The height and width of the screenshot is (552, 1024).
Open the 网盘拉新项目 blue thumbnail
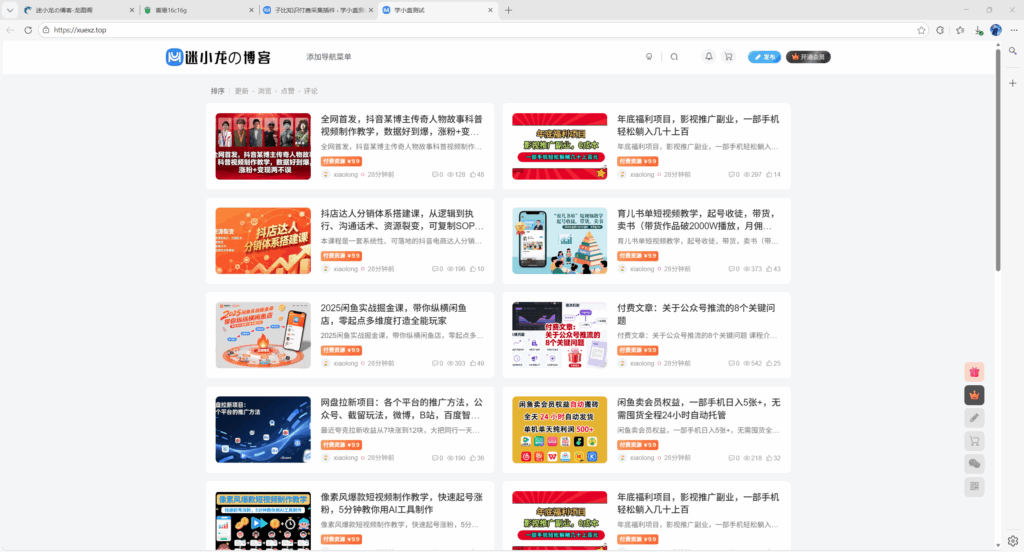coord(263,430)
